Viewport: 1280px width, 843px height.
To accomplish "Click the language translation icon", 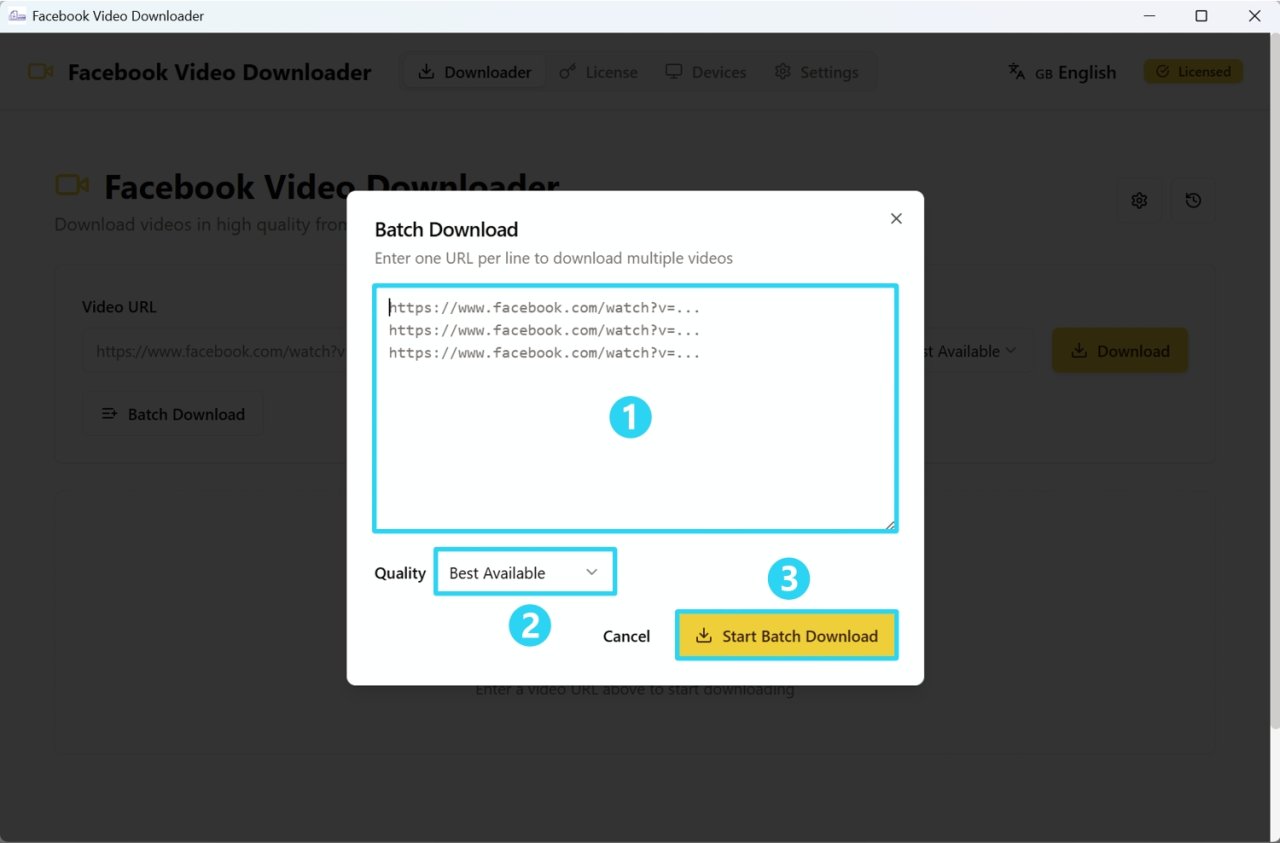I will coord(1015,71).
